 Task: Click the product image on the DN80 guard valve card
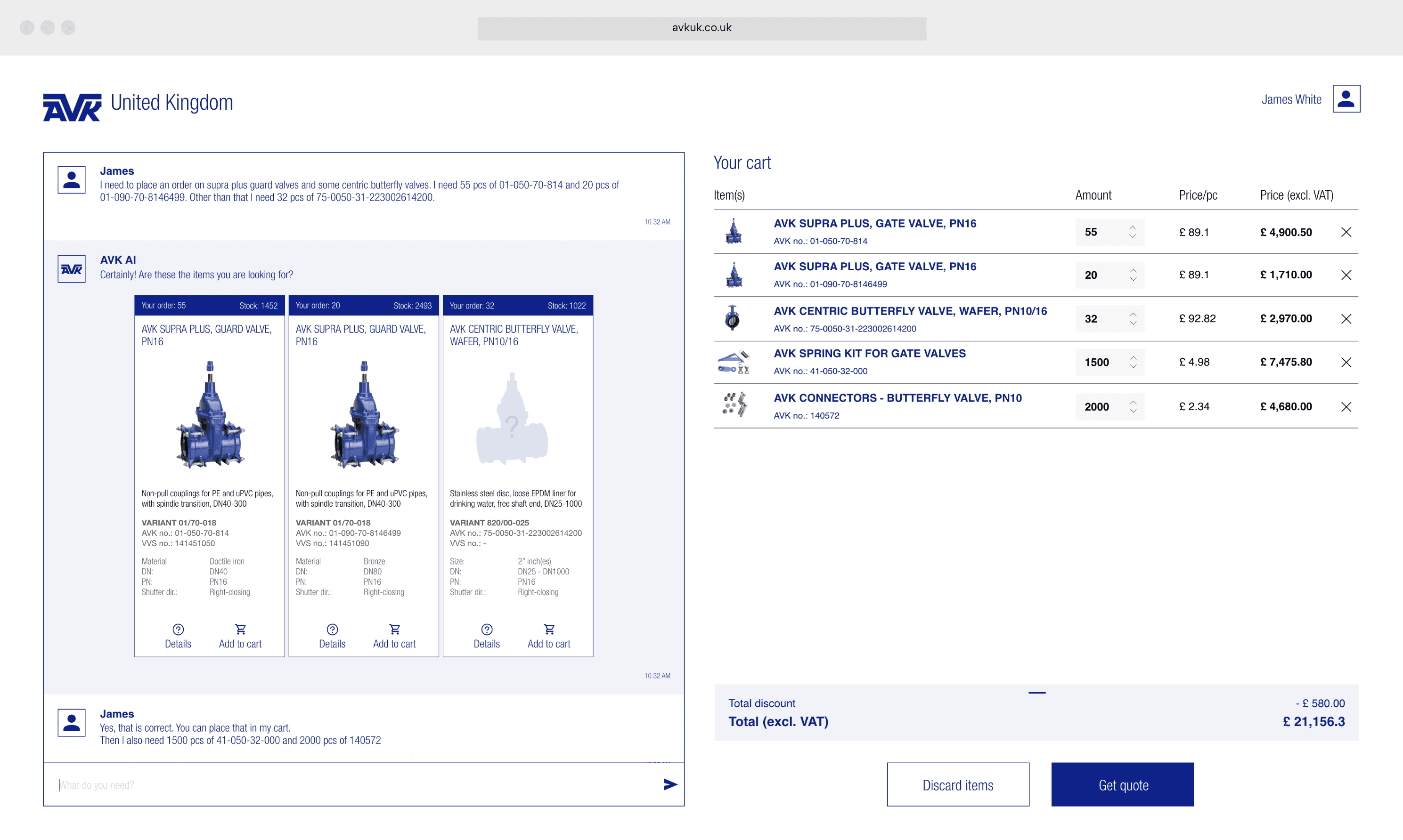pyautogui.click(x=364, y=415)
